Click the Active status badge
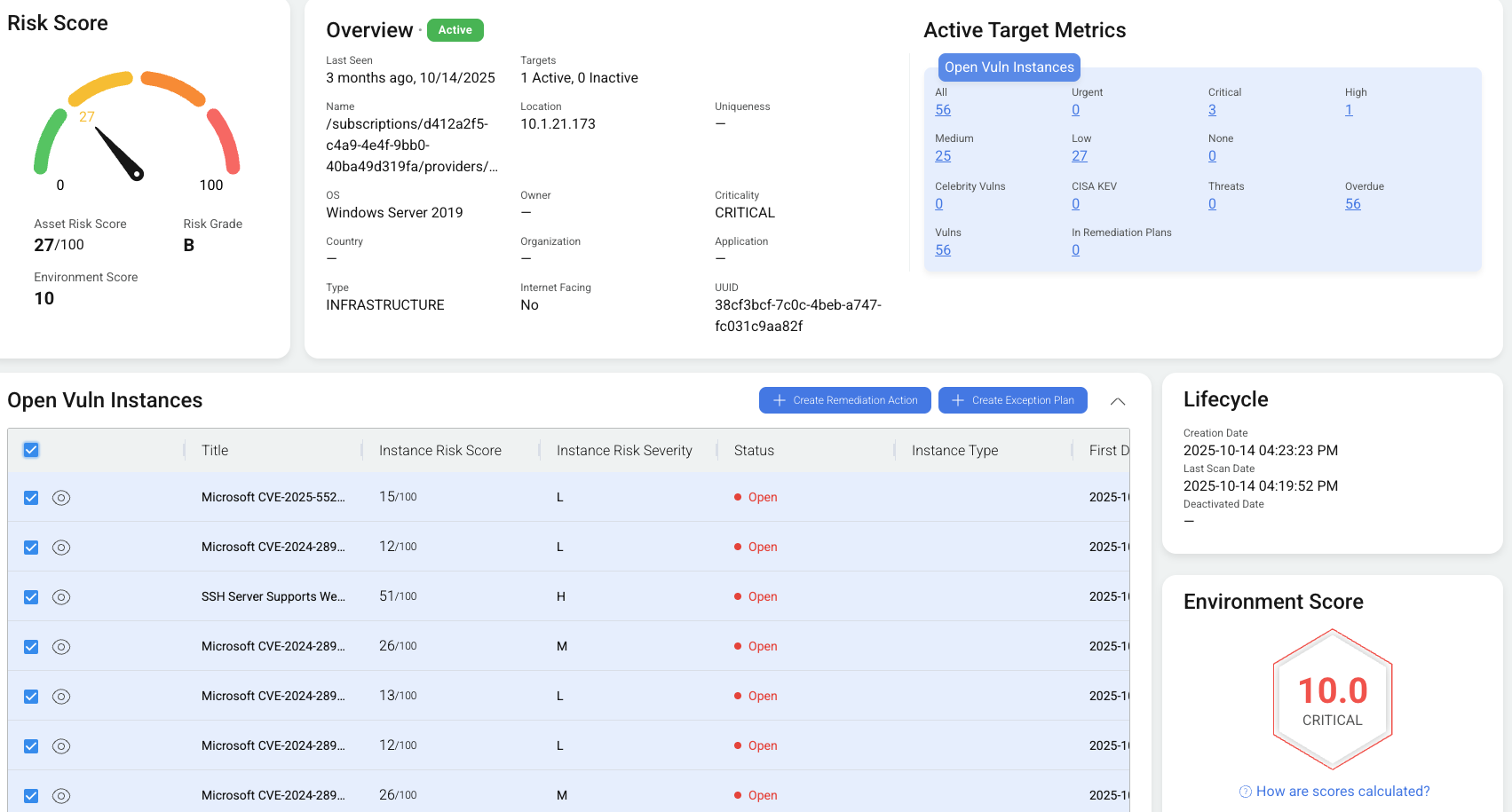The width and height of the screenshot is (1512, 812). 455,30
